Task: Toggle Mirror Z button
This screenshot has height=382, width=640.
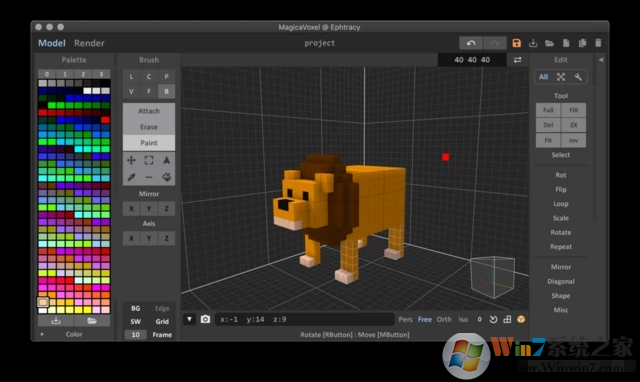Action: pos(167,209)
